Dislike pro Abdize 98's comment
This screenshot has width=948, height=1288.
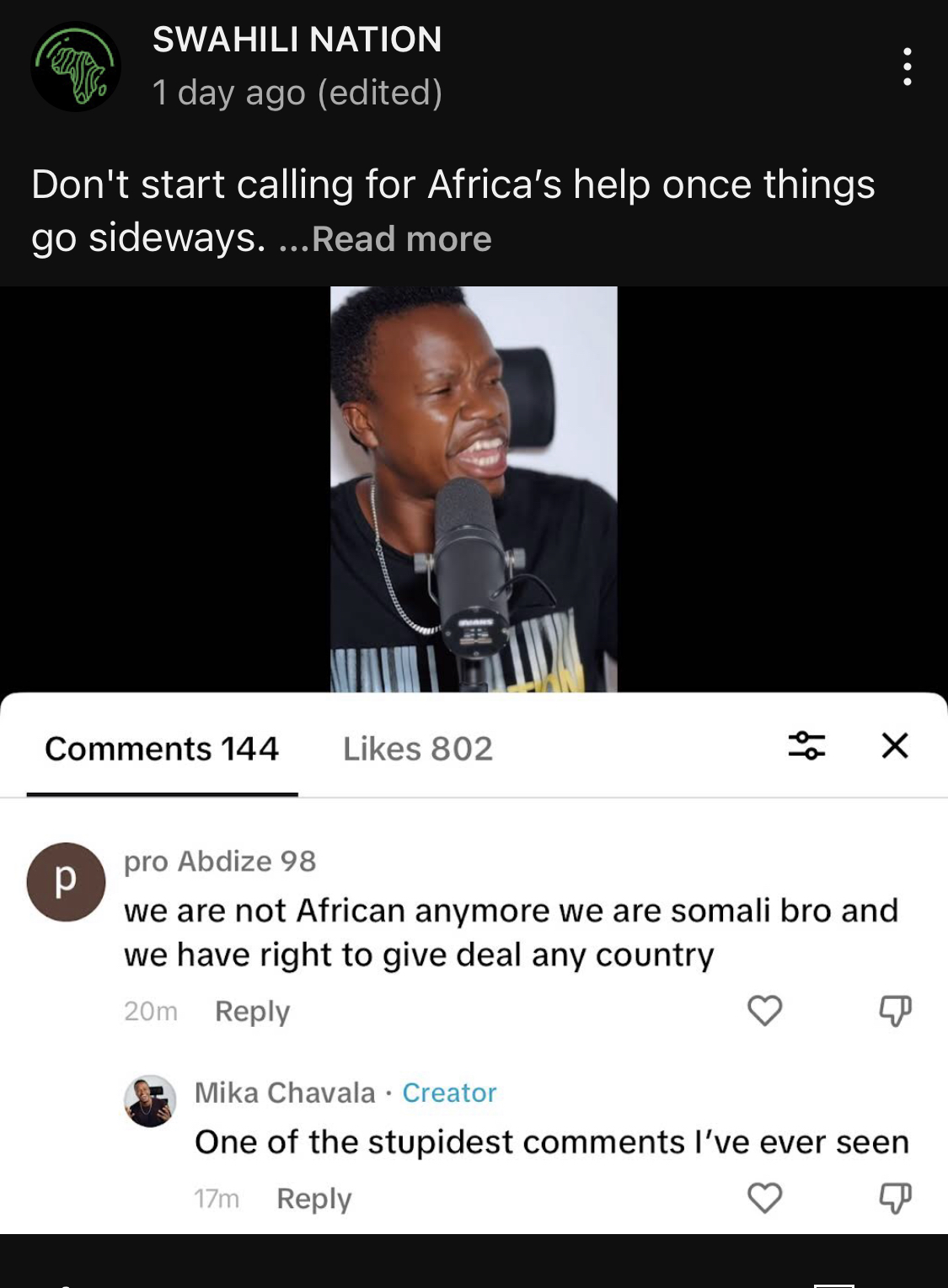point(895,1010)
